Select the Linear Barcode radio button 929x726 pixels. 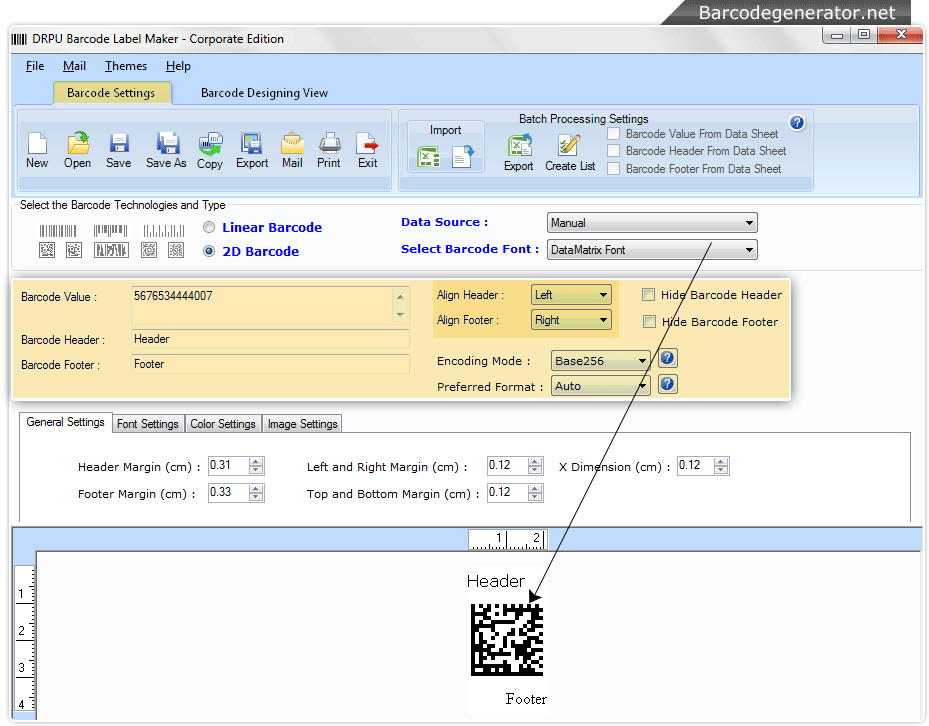click(x=209, y=228)
